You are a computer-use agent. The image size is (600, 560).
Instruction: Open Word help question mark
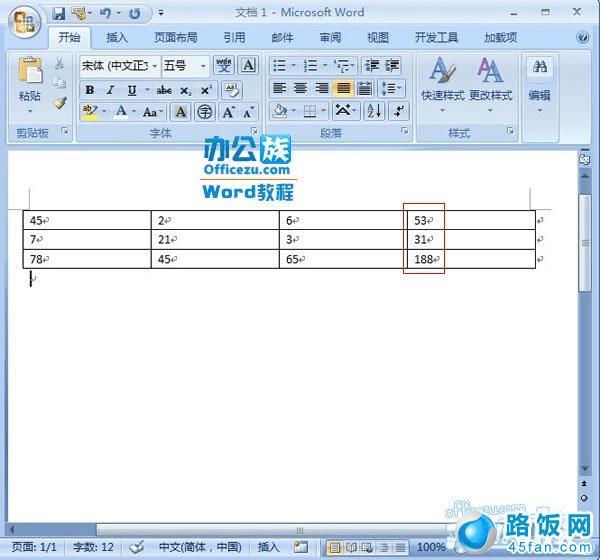(582, 38)
